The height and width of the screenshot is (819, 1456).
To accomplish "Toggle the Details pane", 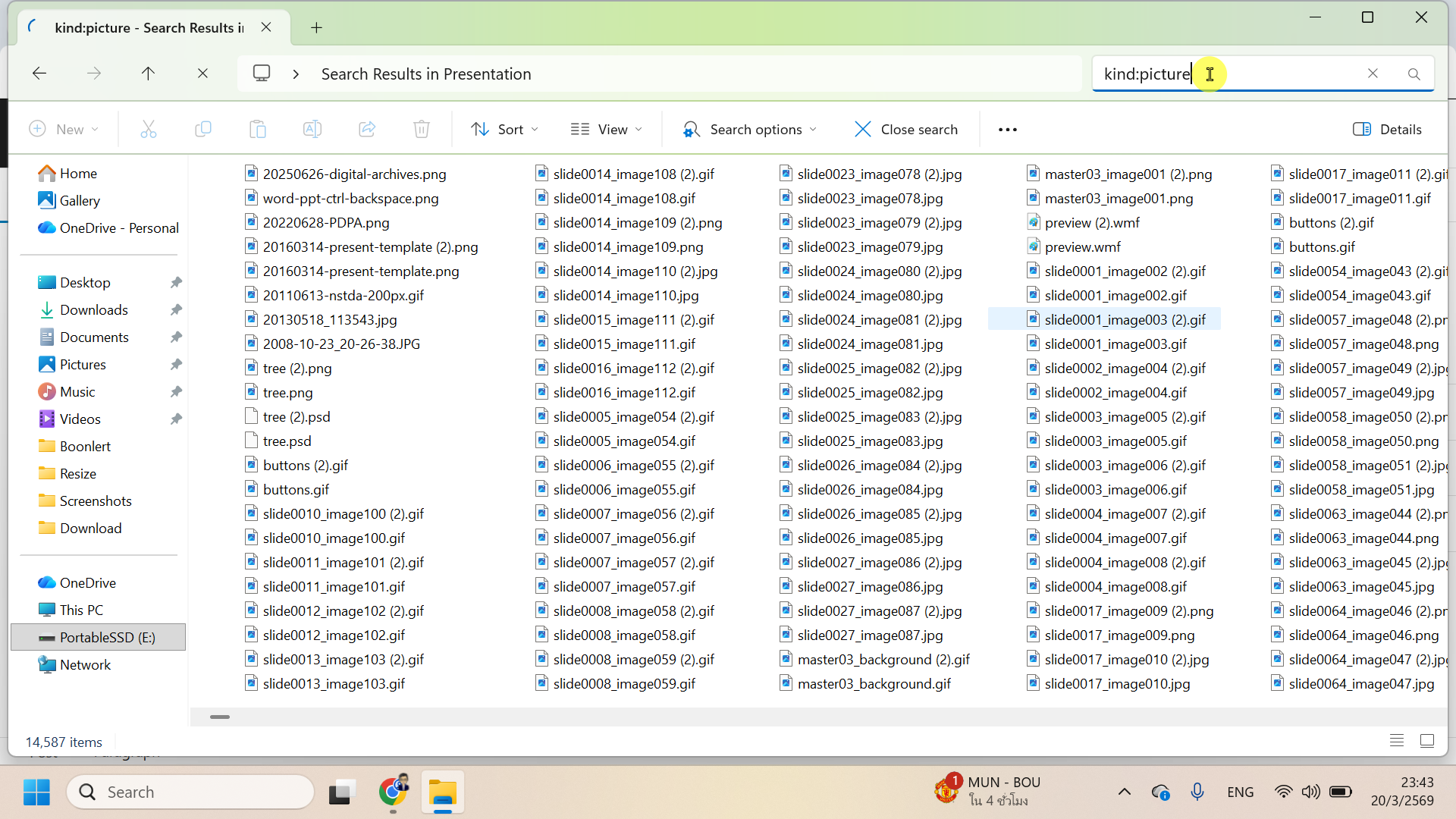I will [1388, 130].
